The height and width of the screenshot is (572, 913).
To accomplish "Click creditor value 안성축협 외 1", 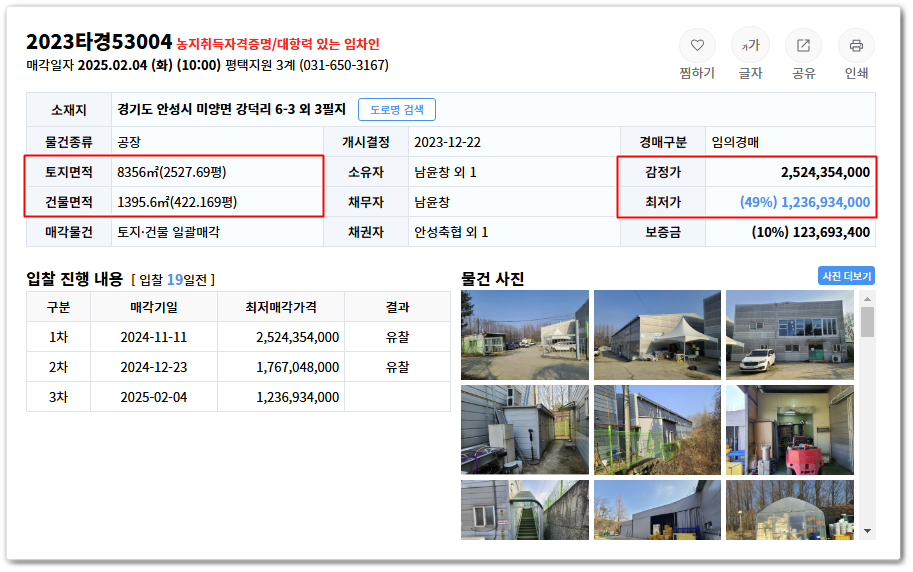I will click(x=451, y=232).
